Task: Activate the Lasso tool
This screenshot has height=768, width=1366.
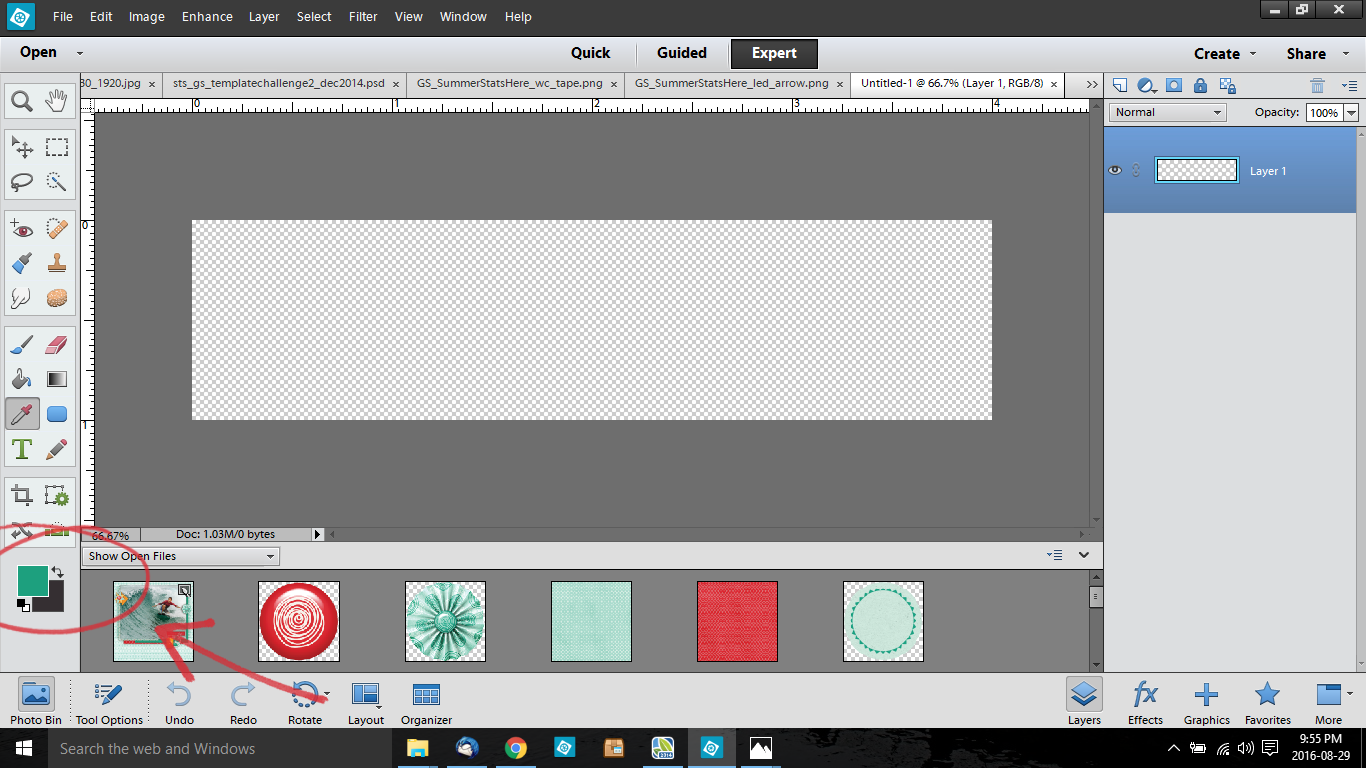Action: point(22,182)
